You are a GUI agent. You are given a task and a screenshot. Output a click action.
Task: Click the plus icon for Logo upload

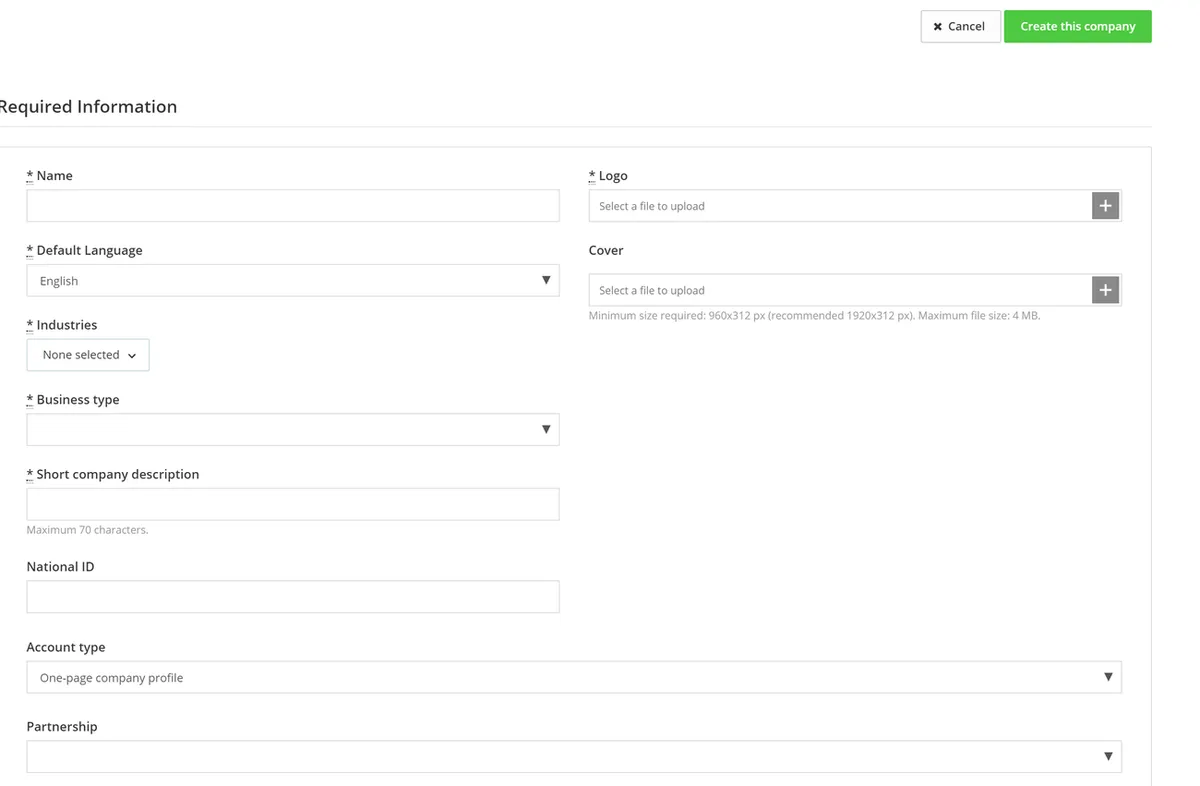(x=1105, y=206)
